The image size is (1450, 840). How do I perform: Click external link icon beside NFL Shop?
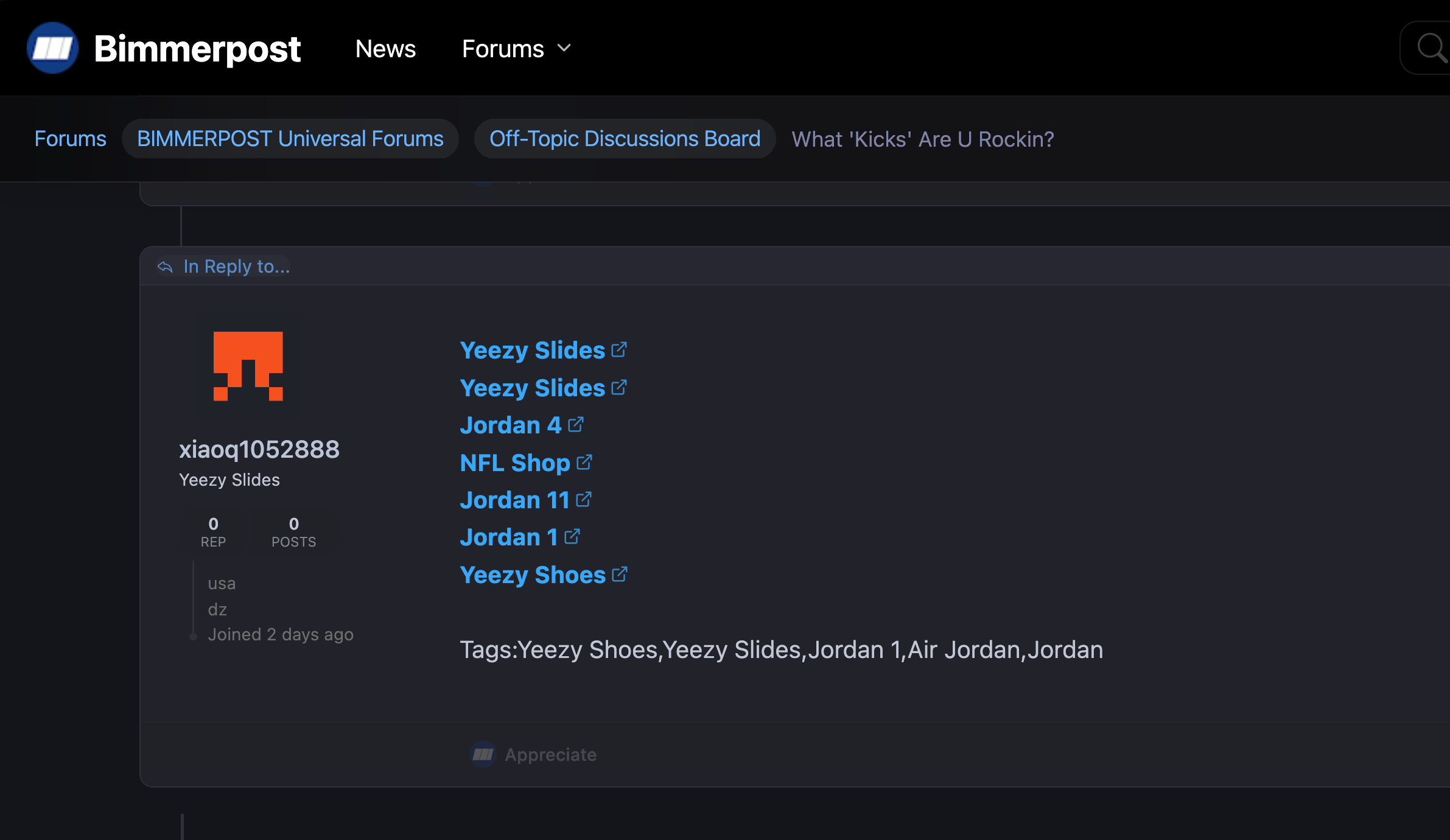(584, 462)
